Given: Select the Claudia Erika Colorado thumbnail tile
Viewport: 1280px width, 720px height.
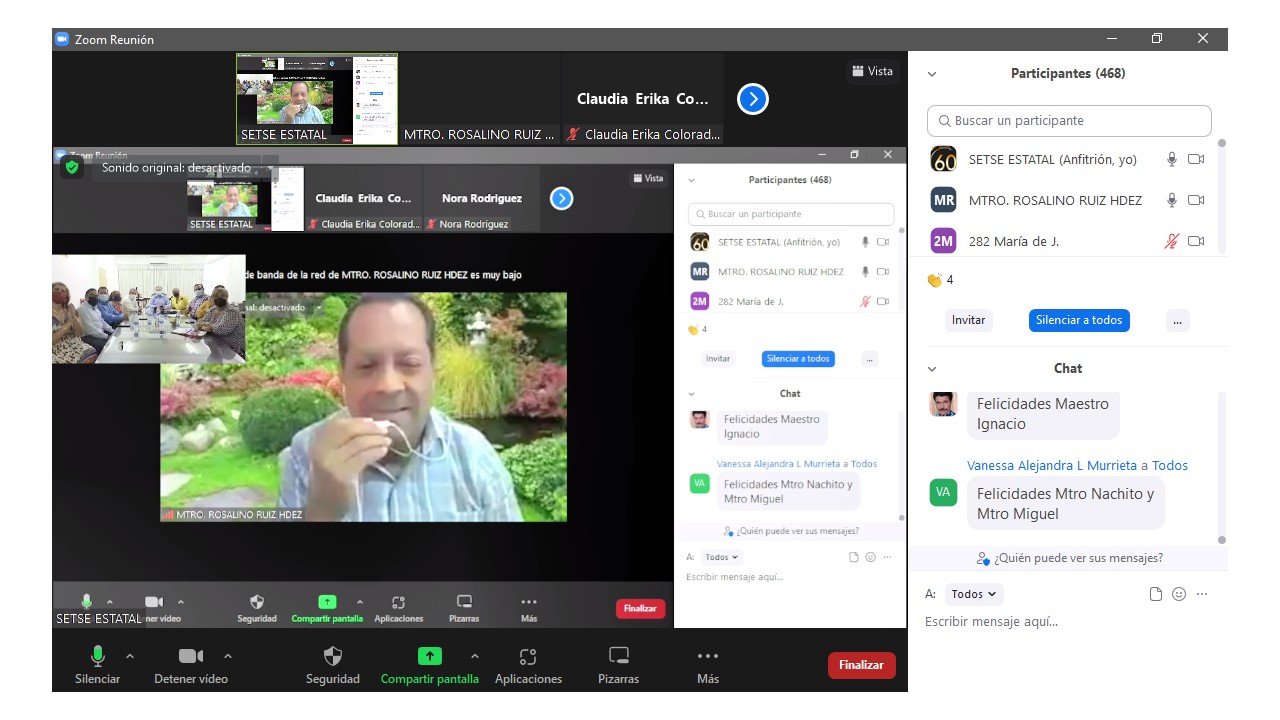Looking at the screenshot, I should pyautogui.click(x=643, y=99).
